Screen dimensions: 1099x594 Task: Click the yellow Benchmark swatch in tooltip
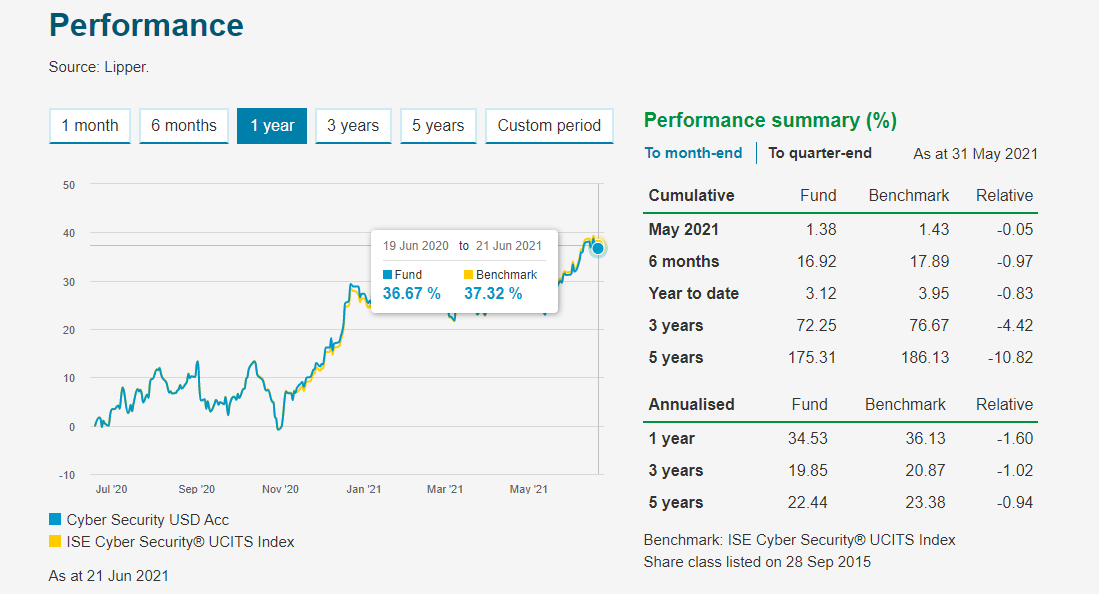(x=469, y=275)
